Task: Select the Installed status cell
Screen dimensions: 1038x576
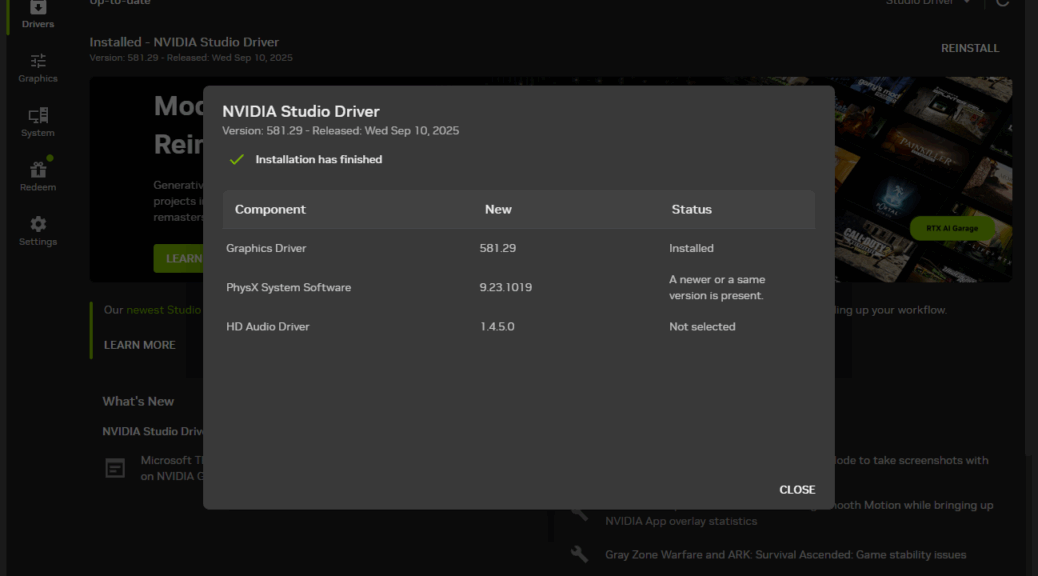Action: [x=691, y=248]
